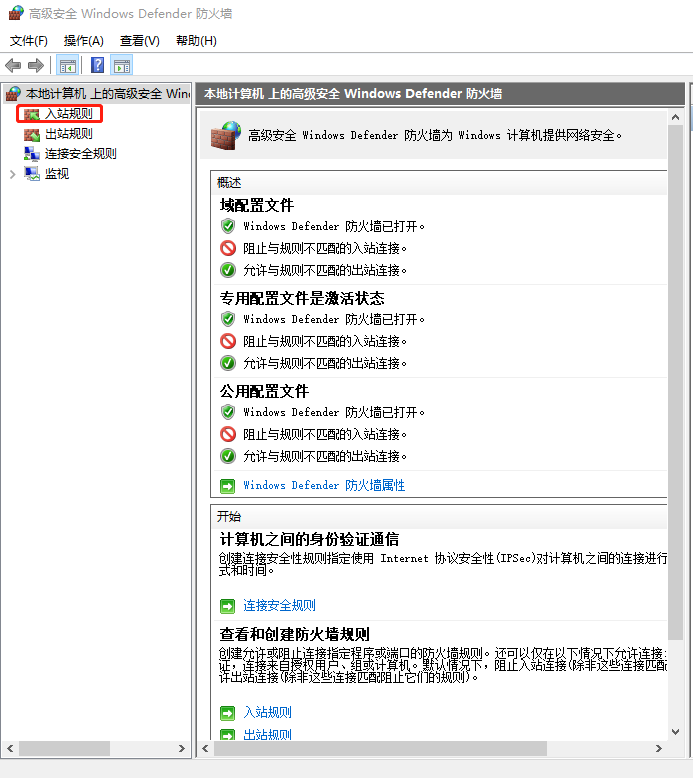Click green shield icon under 专用配置文件
This screenshot has height=778, width=693.
[228, 319]
